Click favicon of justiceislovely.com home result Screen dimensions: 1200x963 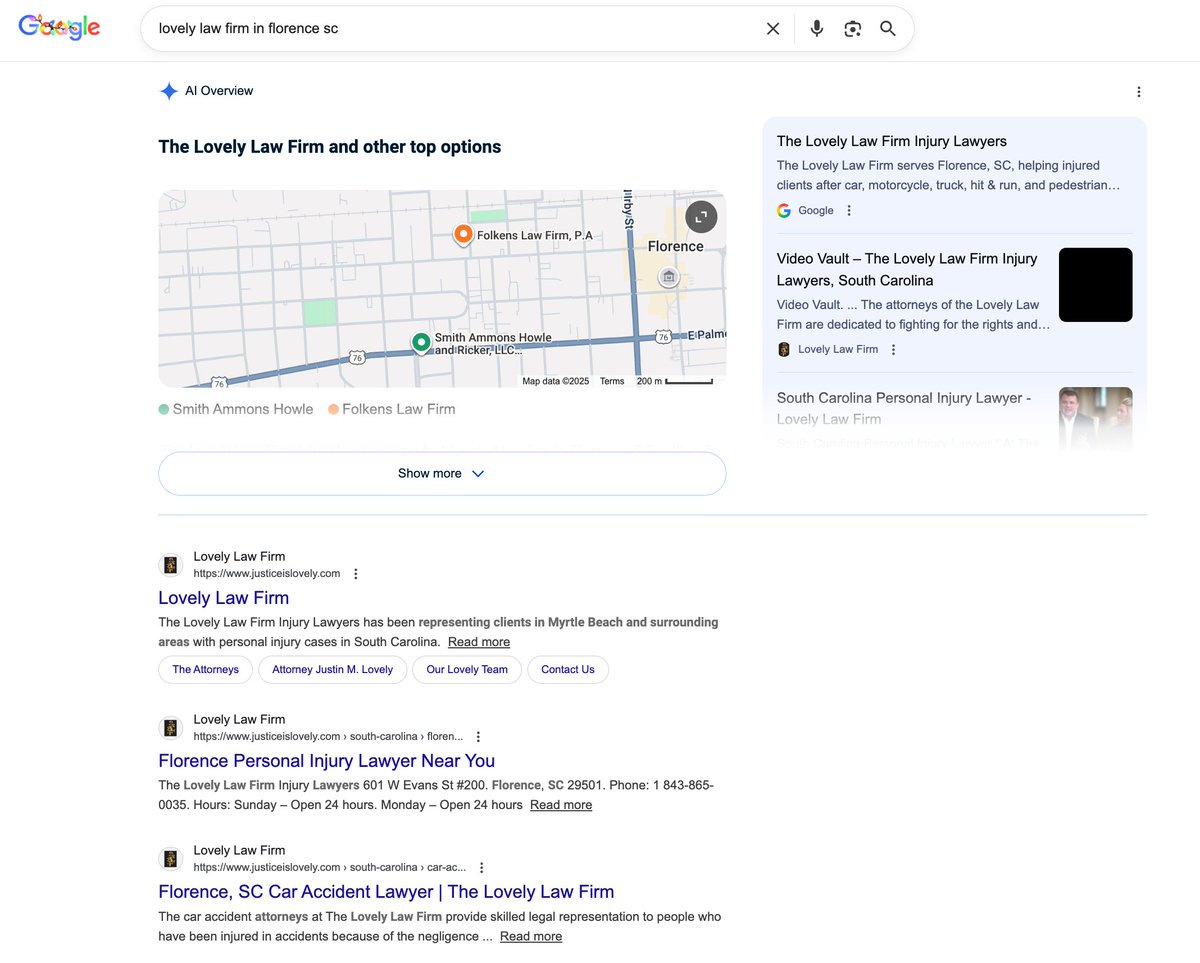(171, 565)
